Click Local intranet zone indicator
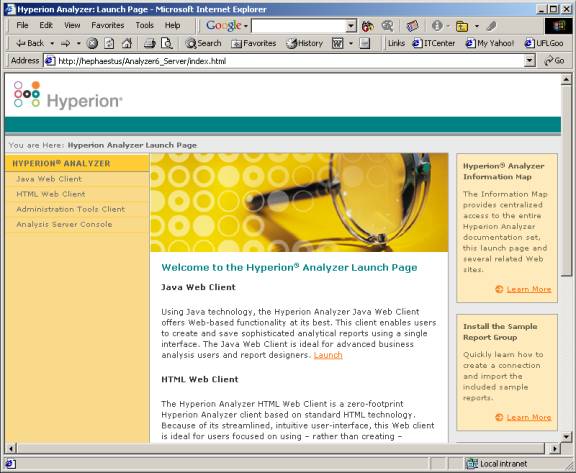Screen dimensions: 576x473 (497, 463)
